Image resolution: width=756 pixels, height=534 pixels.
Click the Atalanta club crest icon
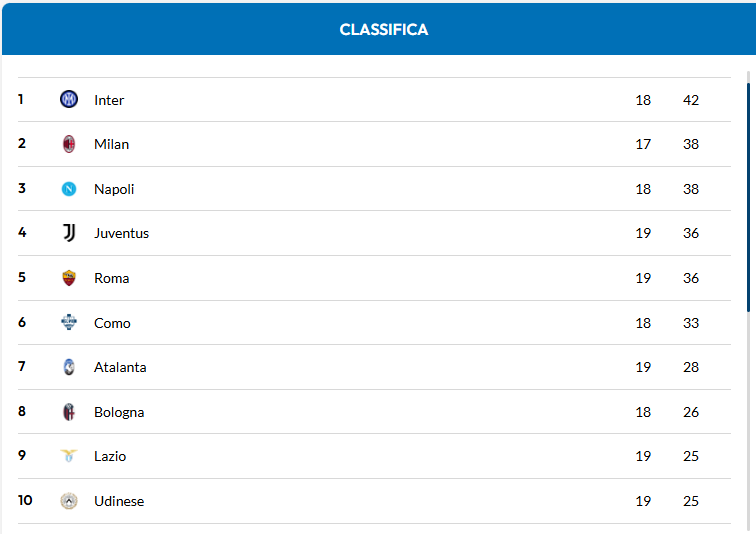[x=69, y=367]
